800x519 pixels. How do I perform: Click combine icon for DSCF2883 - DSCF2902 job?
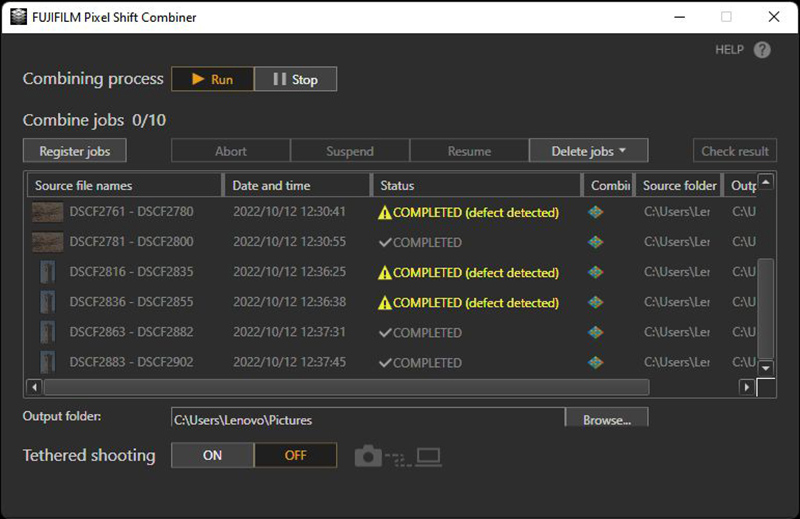coord(596,362)
